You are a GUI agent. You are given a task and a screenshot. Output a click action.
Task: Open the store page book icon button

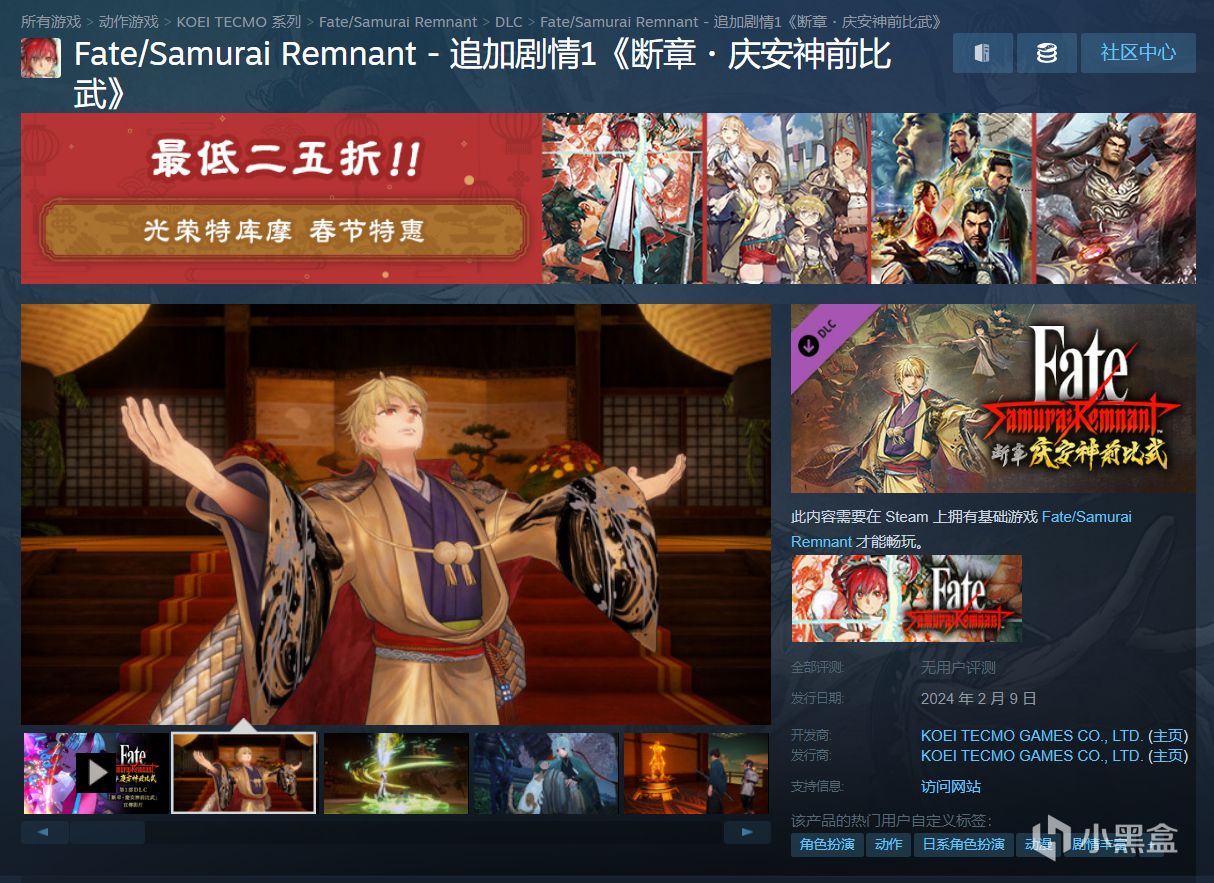[982, 53]
